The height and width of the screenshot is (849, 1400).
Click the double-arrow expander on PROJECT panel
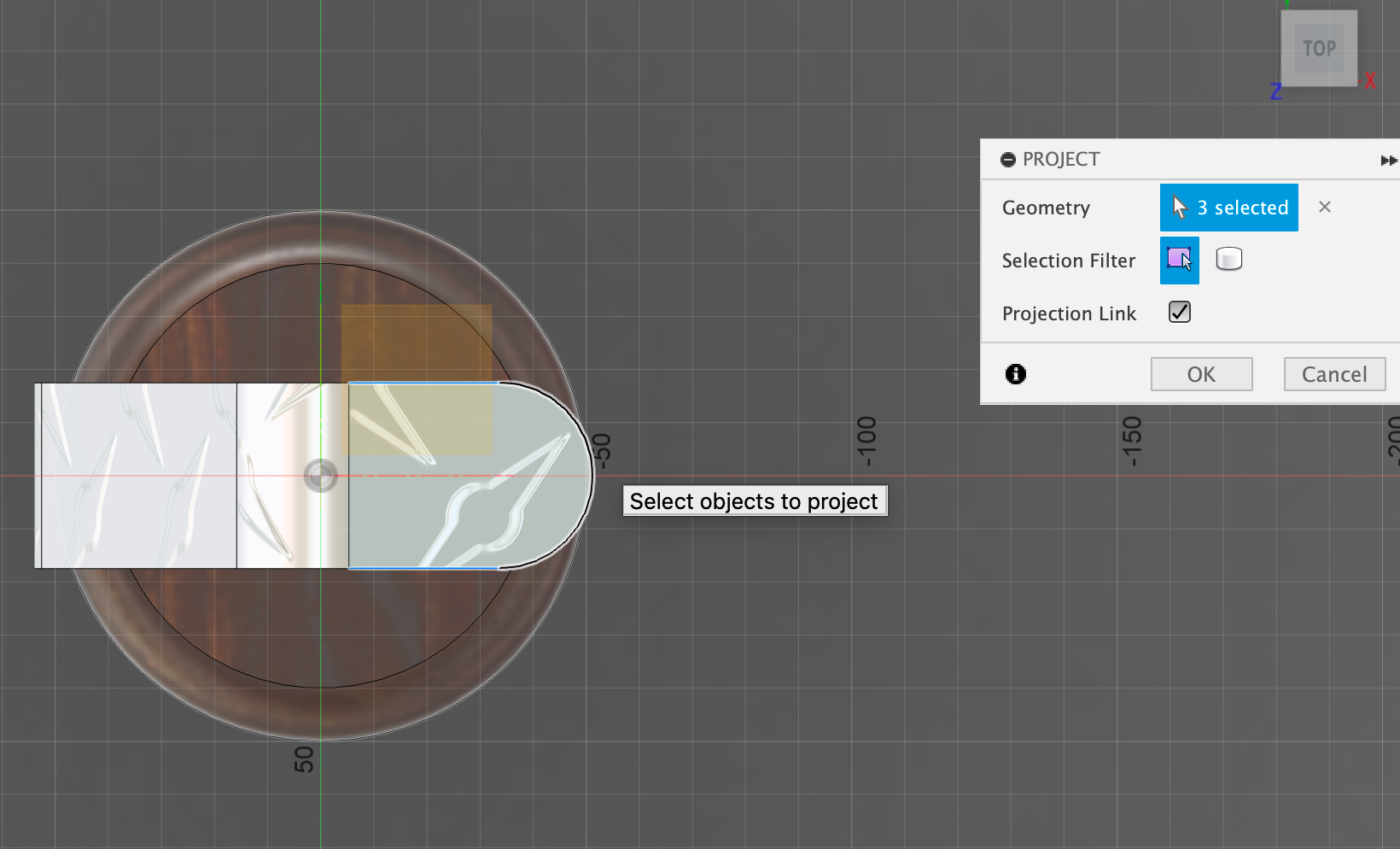point(1388,161)
